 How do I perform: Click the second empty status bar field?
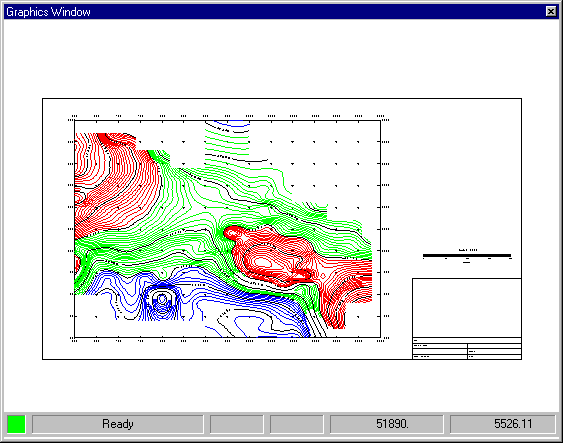297,424
